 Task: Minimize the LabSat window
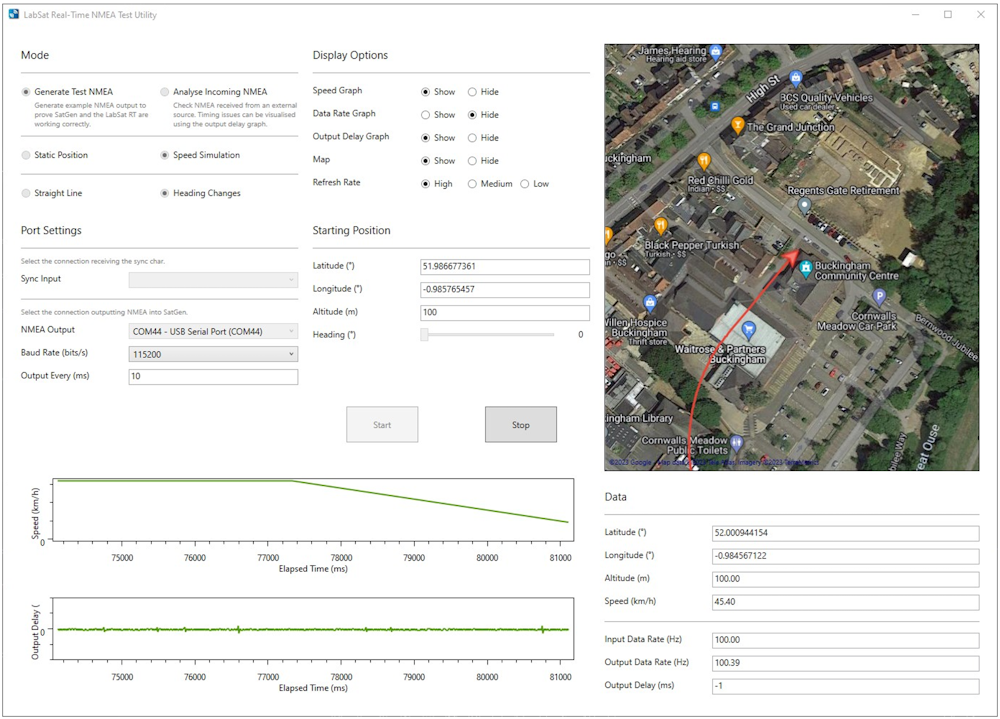(x=915, y=15)
